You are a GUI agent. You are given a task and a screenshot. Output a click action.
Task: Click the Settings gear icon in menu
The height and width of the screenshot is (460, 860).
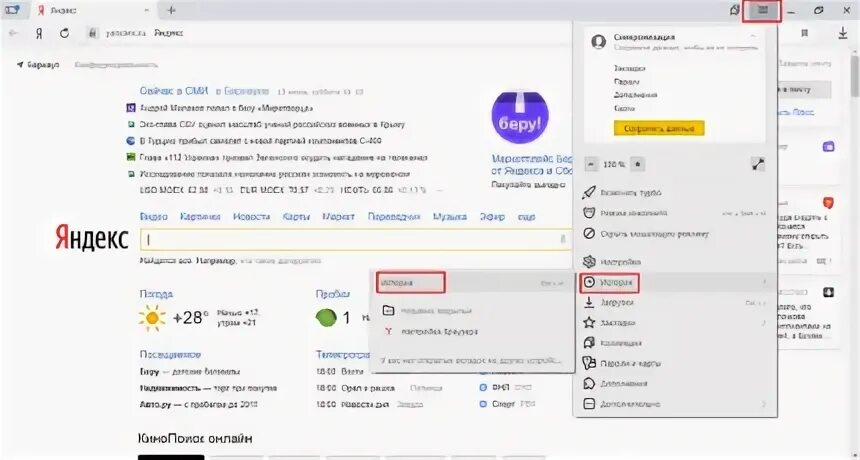589,262
